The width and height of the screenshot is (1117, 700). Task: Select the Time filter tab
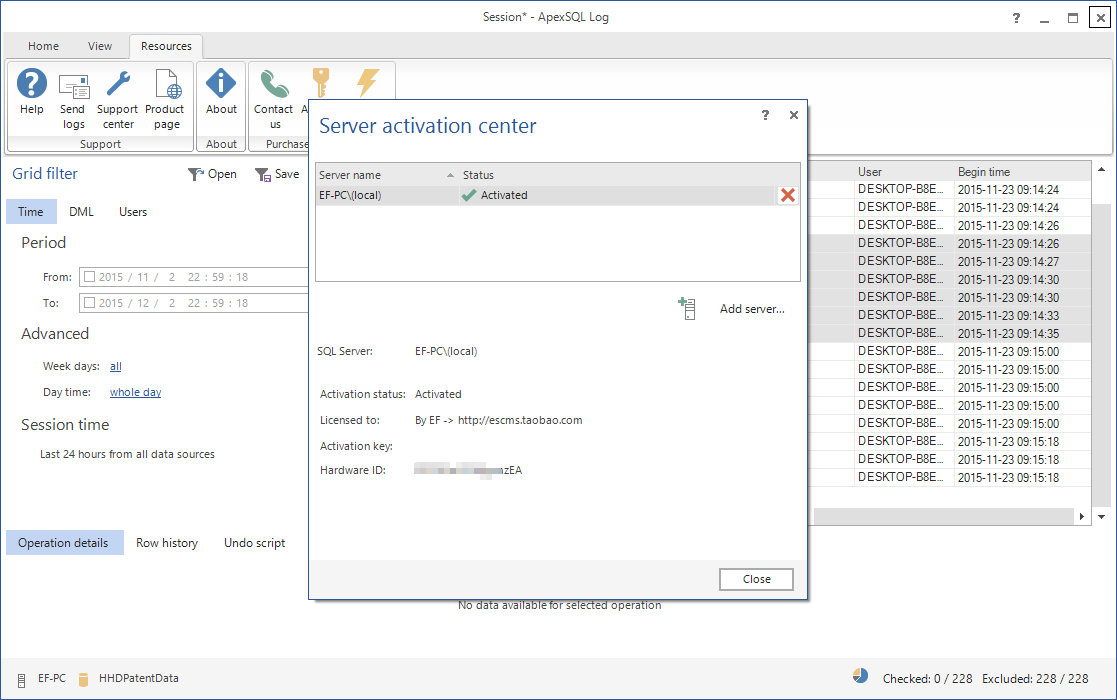(31, 211)
